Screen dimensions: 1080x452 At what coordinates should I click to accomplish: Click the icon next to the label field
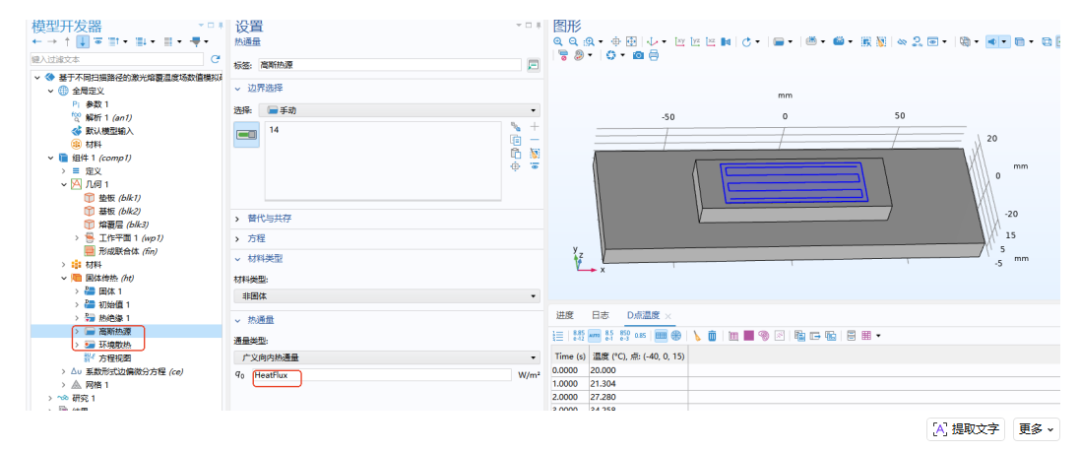(533, 65)
